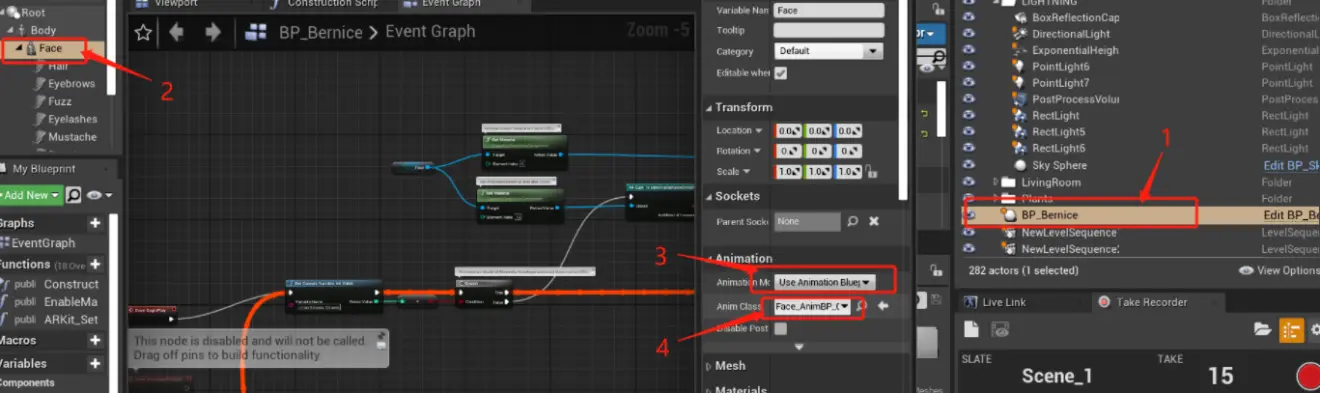Use selected asset arrow for Anim Class
This screenshot has height=393, width=1320.
point(883,306)
